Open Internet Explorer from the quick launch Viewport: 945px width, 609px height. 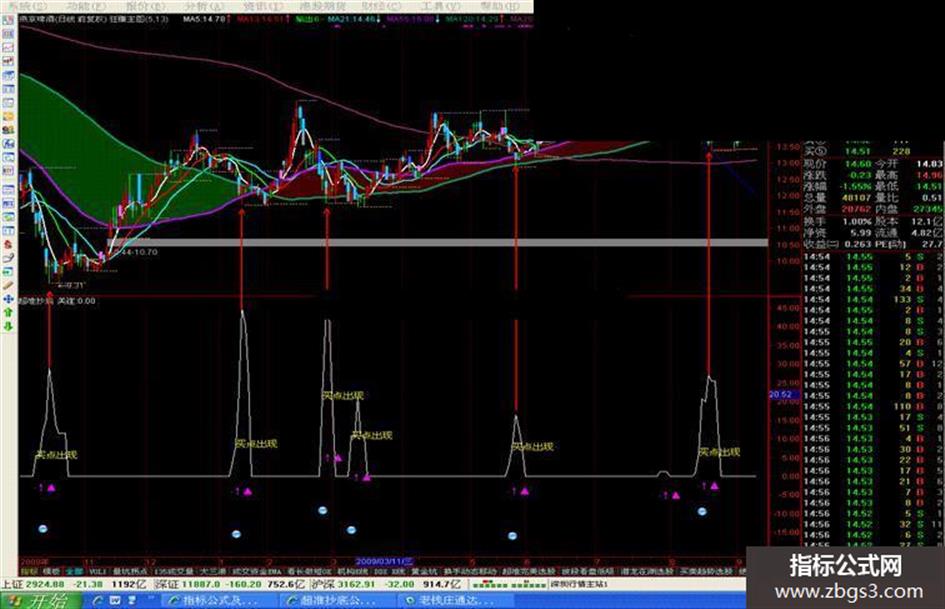[98, 601]
